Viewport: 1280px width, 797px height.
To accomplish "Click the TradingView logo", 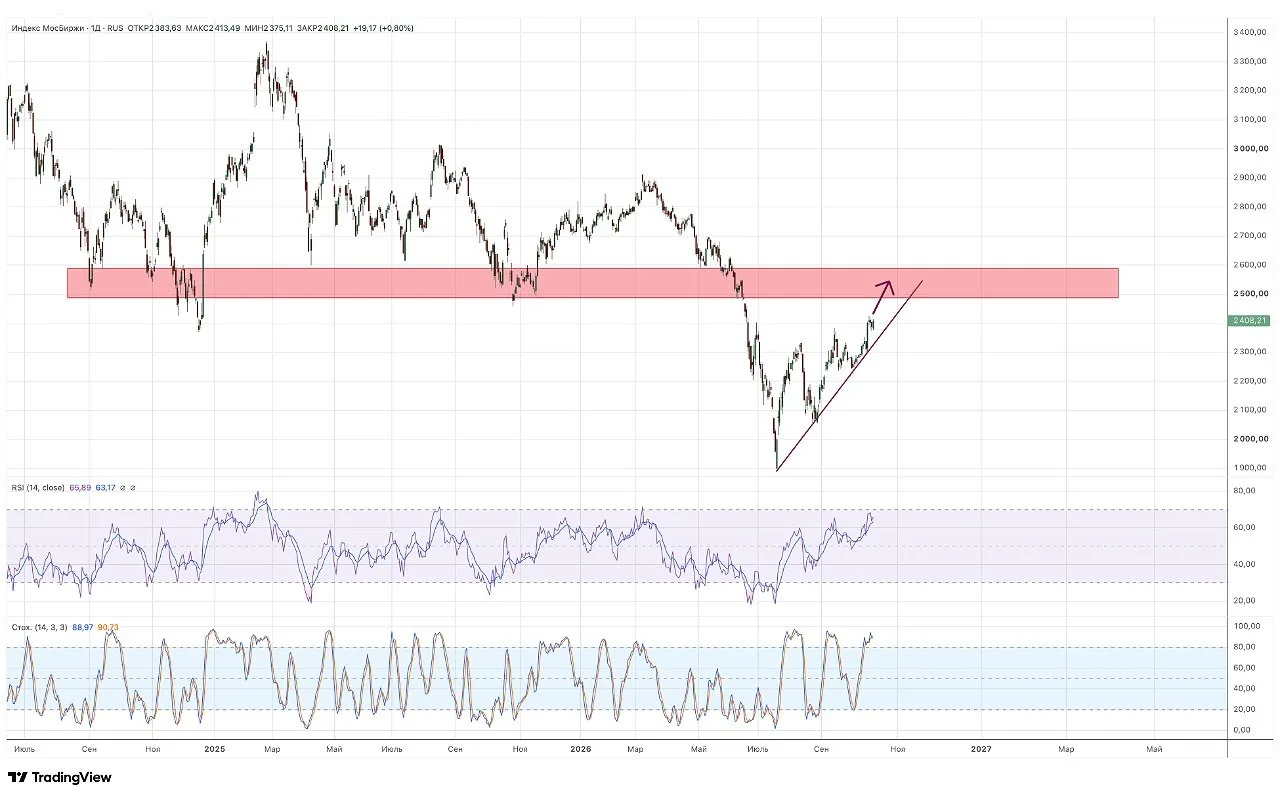I will click(x=59, y=777).
